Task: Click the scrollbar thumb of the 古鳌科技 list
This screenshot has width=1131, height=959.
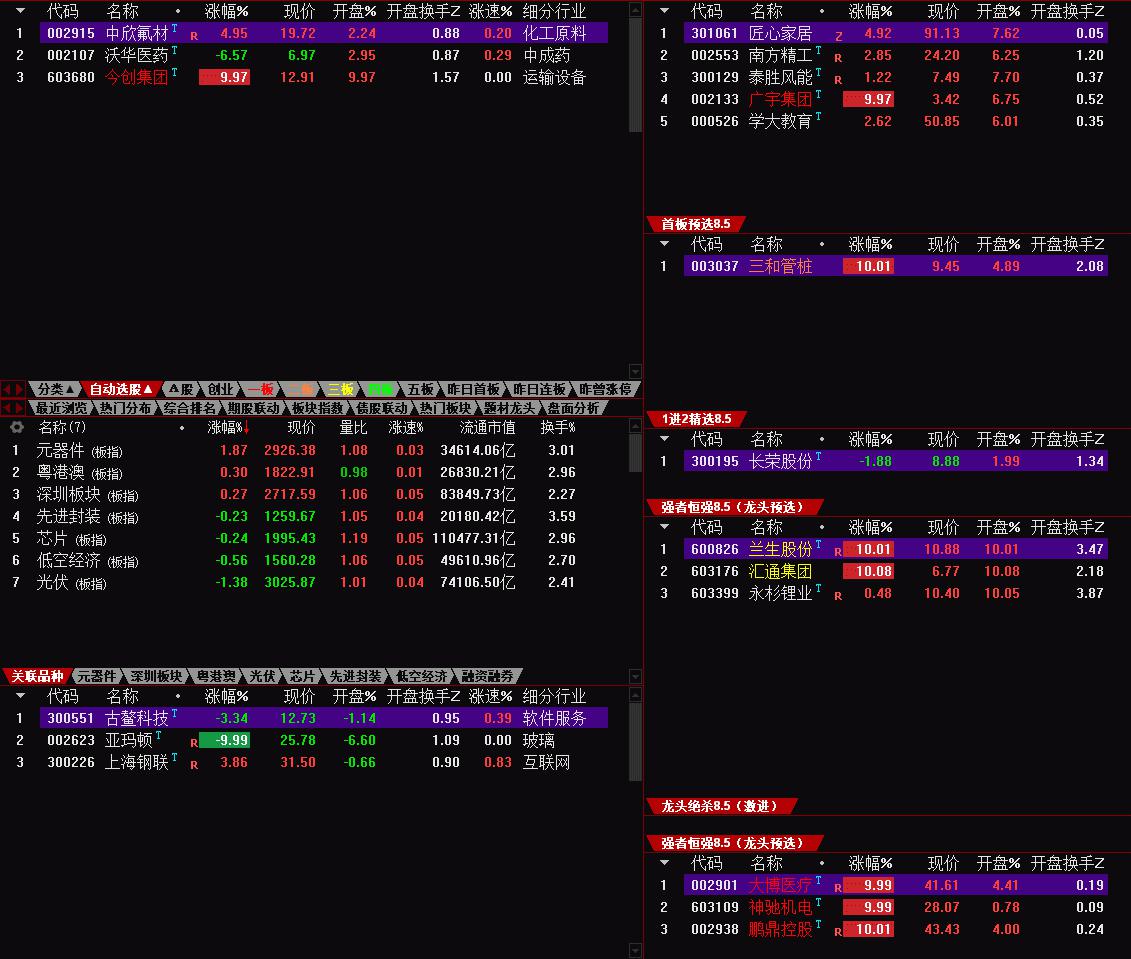Action: 635,742
